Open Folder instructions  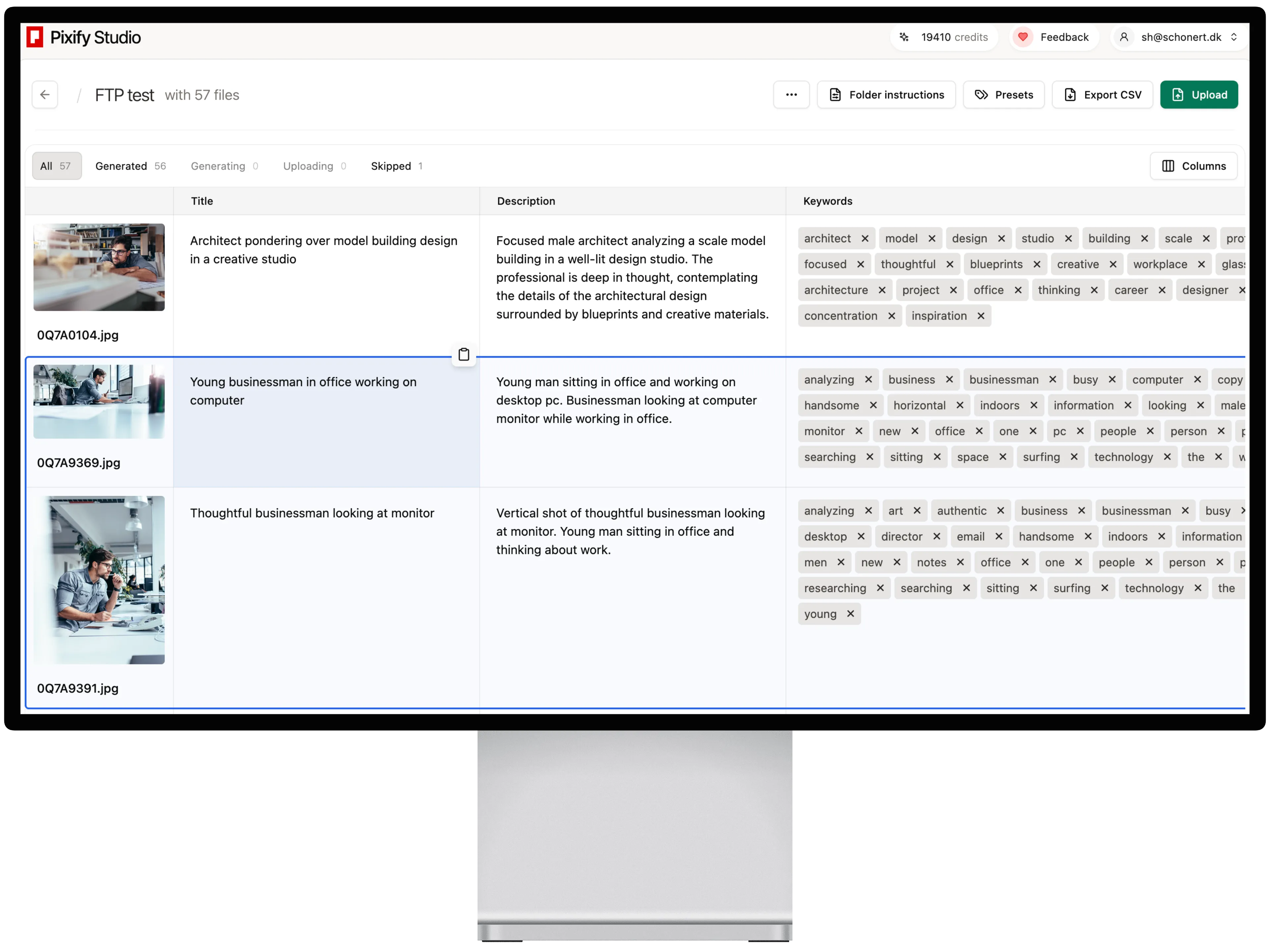886,95
